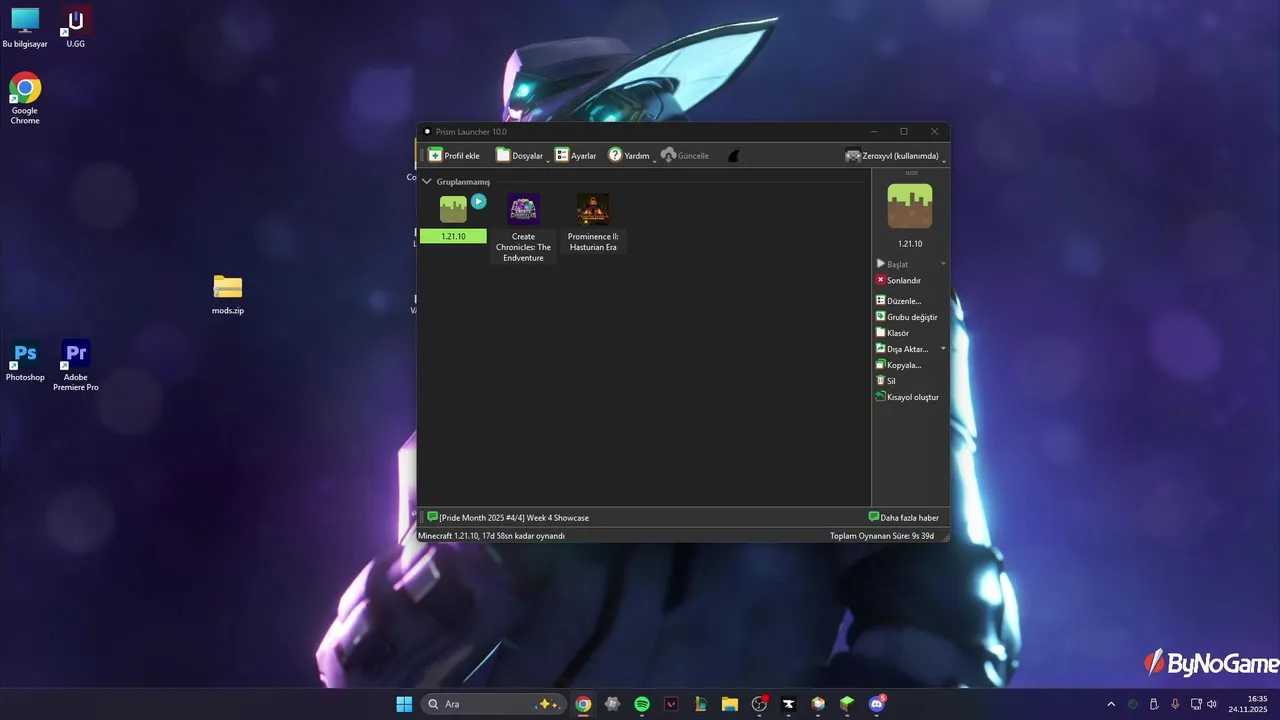This screenshot has height=720, width=1280.
Task: Click Dışa Aktar export button
Action: [x=902, y=349]
